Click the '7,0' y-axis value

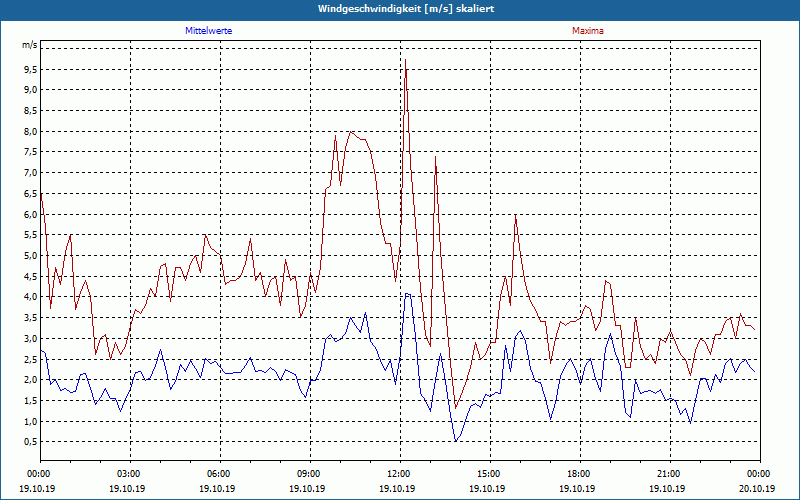31,173
